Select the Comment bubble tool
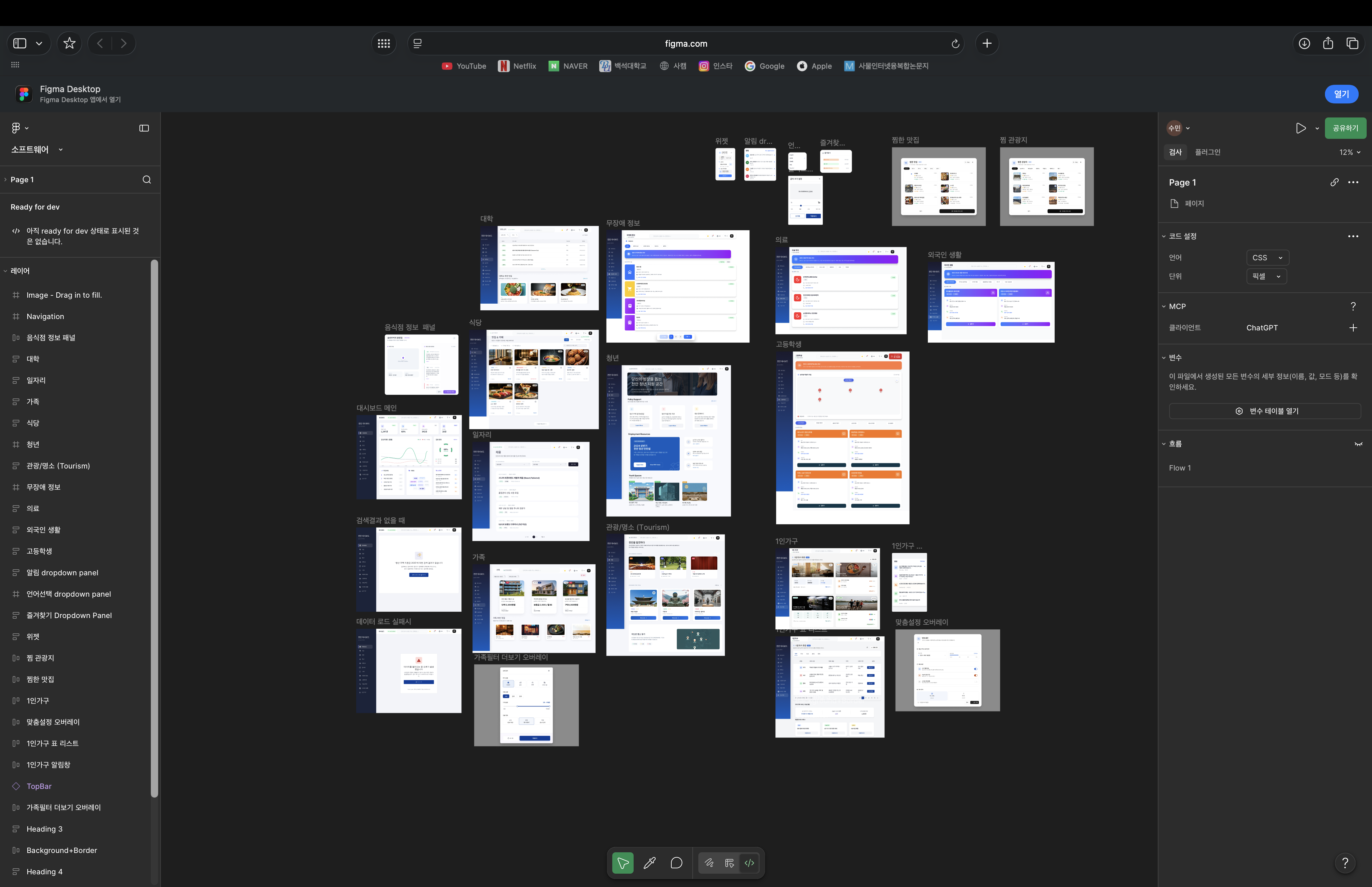 coord(677,863)
